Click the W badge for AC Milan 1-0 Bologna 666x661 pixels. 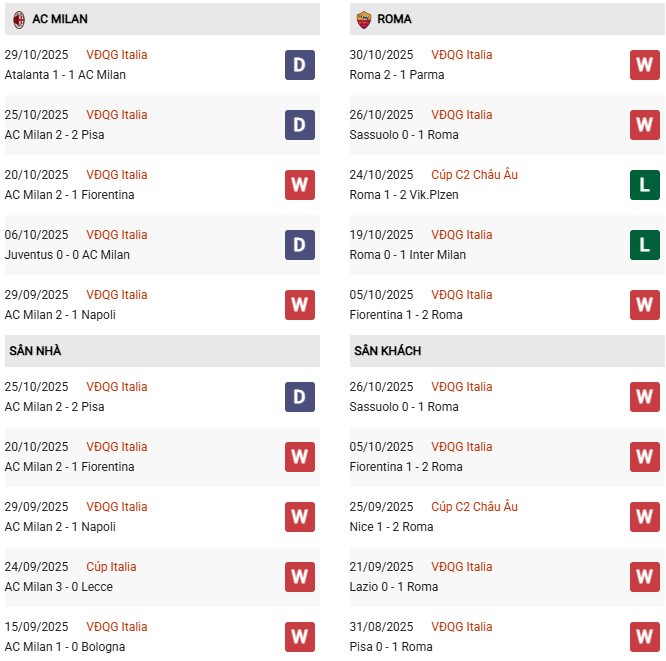click(300, 637)
